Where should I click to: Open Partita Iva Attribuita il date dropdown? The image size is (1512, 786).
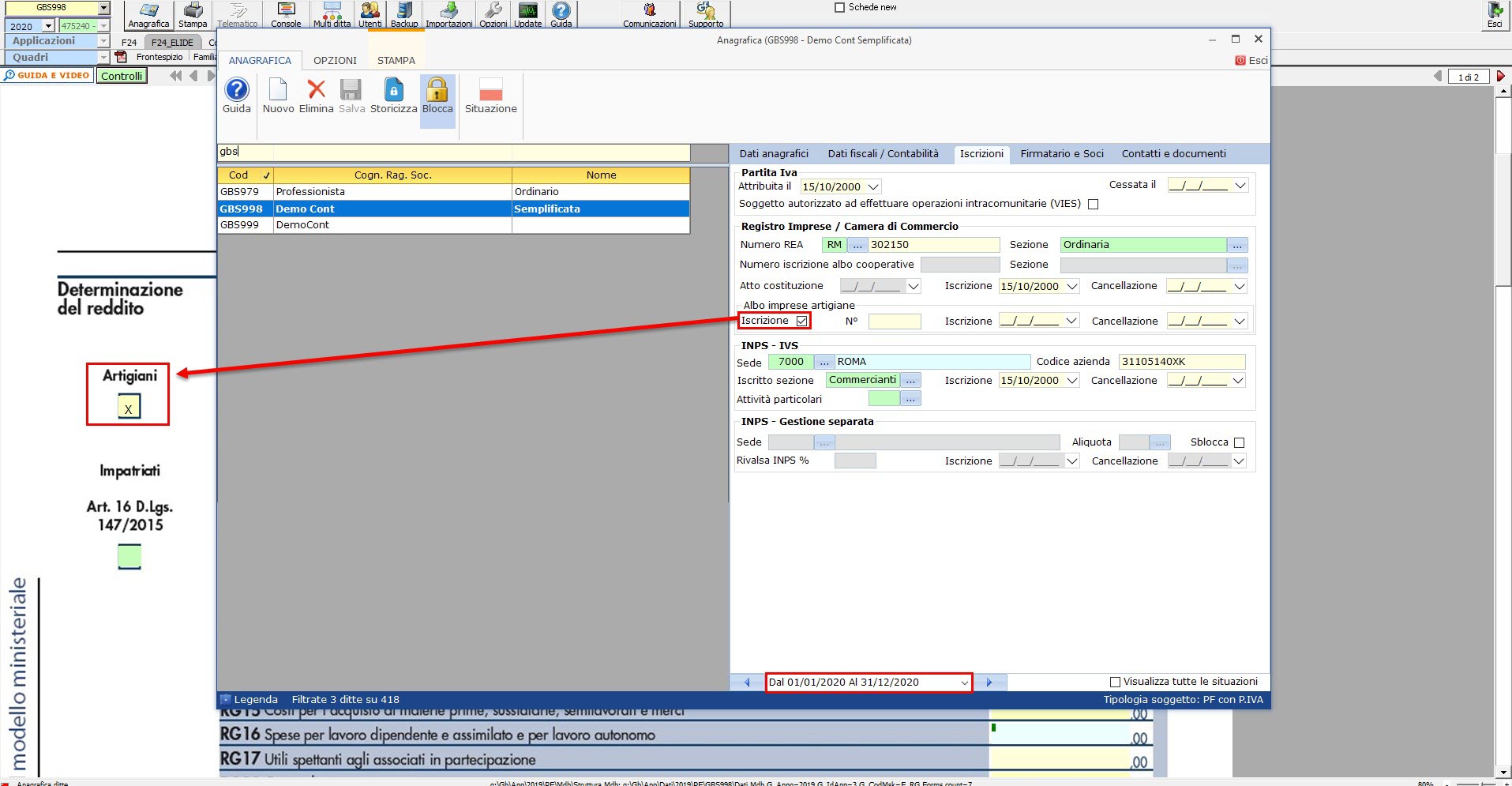pyautogui.click(x=873, y=187)
